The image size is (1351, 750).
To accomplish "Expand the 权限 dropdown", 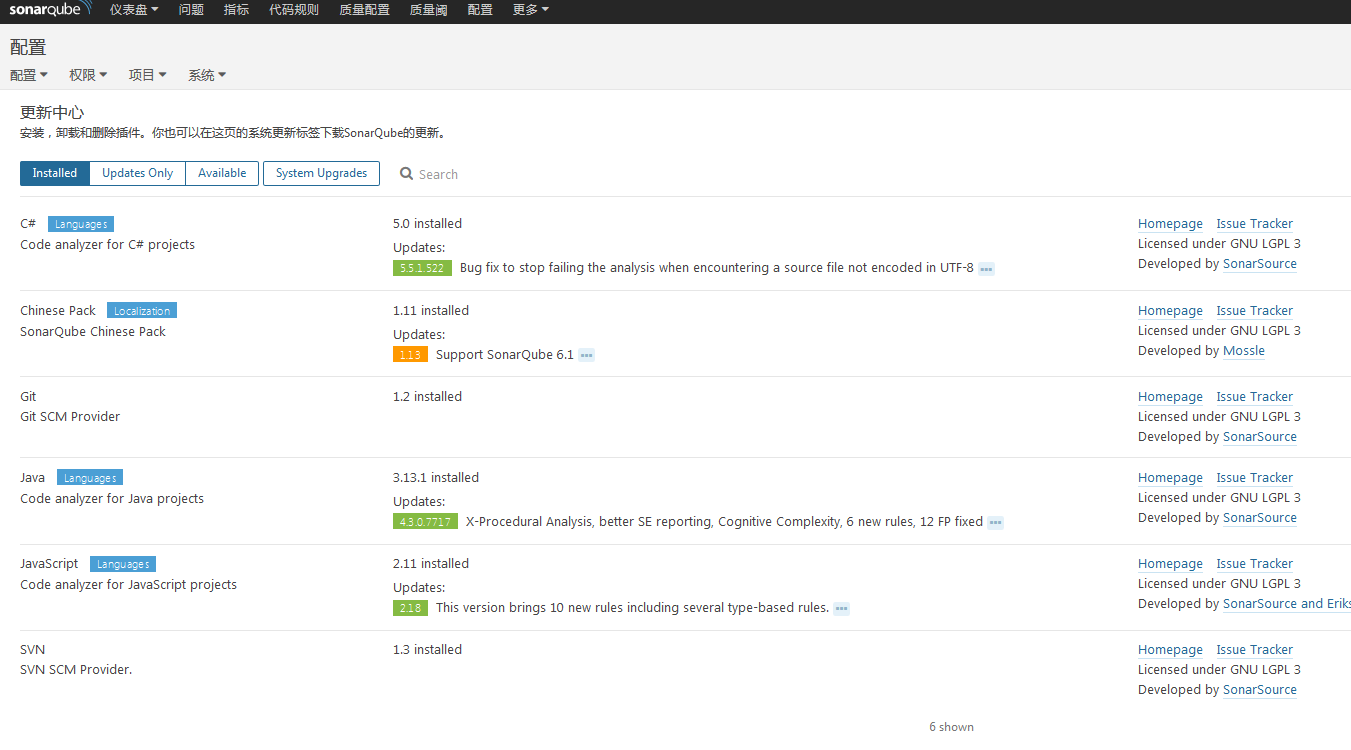I will tap(88, 75).
